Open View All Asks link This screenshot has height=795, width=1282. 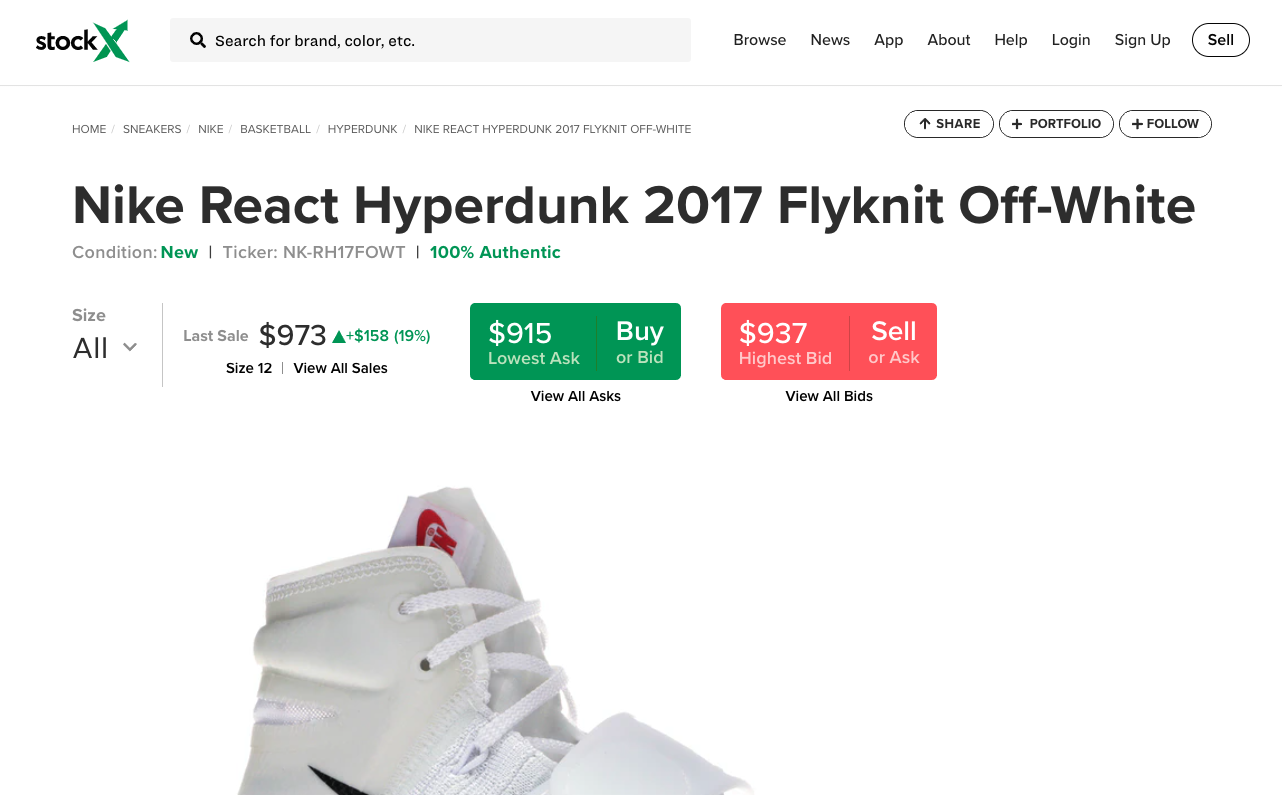(576, 396)
